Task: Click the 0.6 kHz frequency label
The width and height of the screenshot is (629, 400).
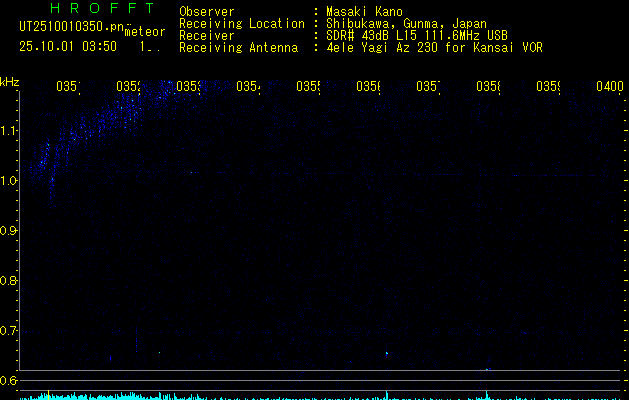Action: (9, 380)
